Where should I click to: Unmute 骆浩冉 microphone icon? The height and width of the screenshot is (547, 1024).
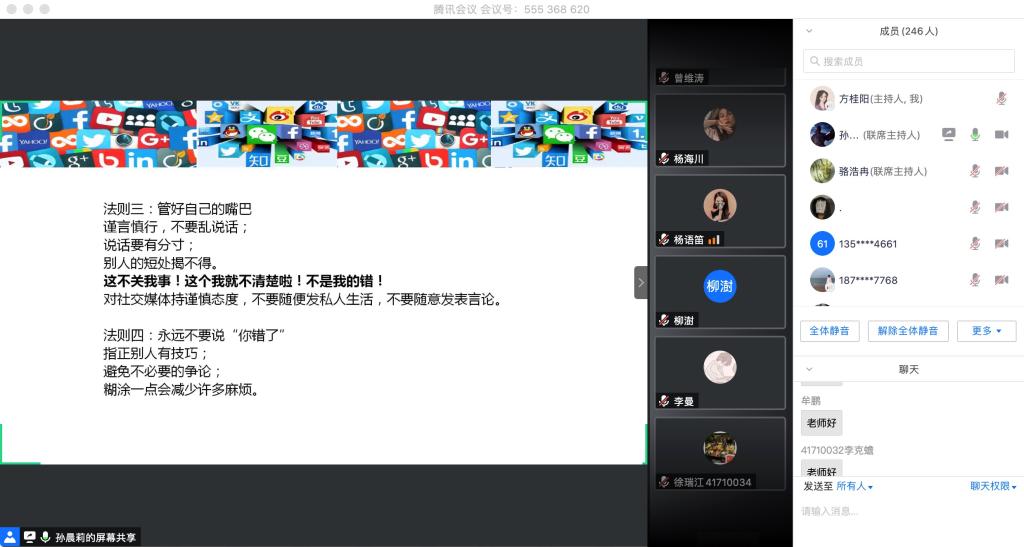point(974,171)
